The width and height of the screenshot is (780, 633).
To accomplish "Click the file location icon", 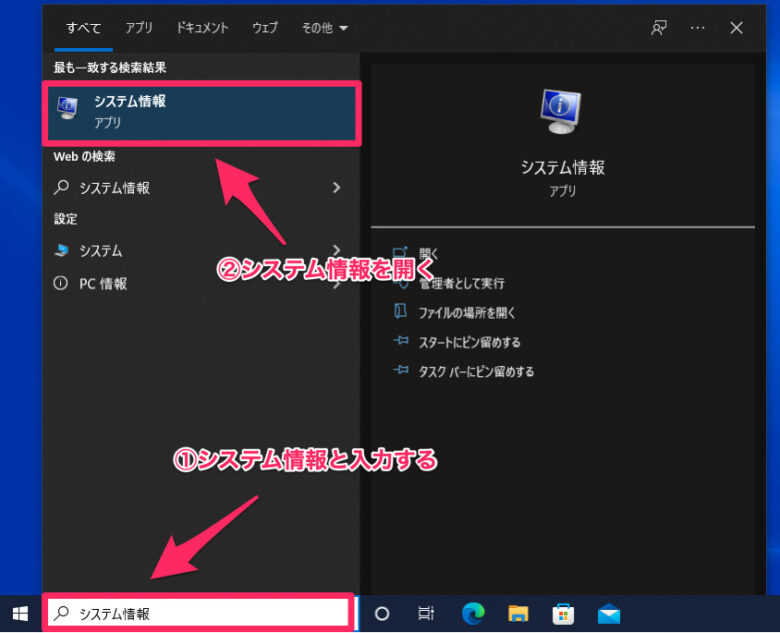I will point(400,312).
